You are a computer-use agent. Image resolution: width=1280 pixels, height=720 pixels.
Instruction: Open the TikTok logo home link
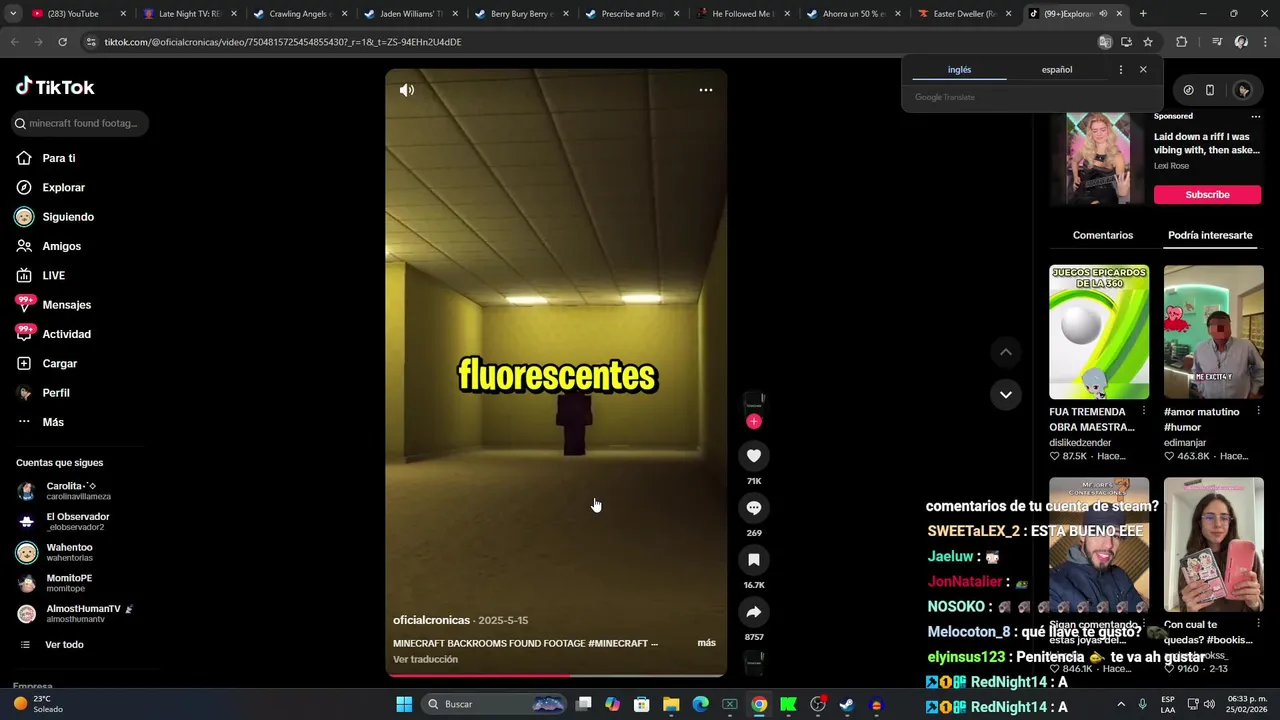tap(55, 87)
